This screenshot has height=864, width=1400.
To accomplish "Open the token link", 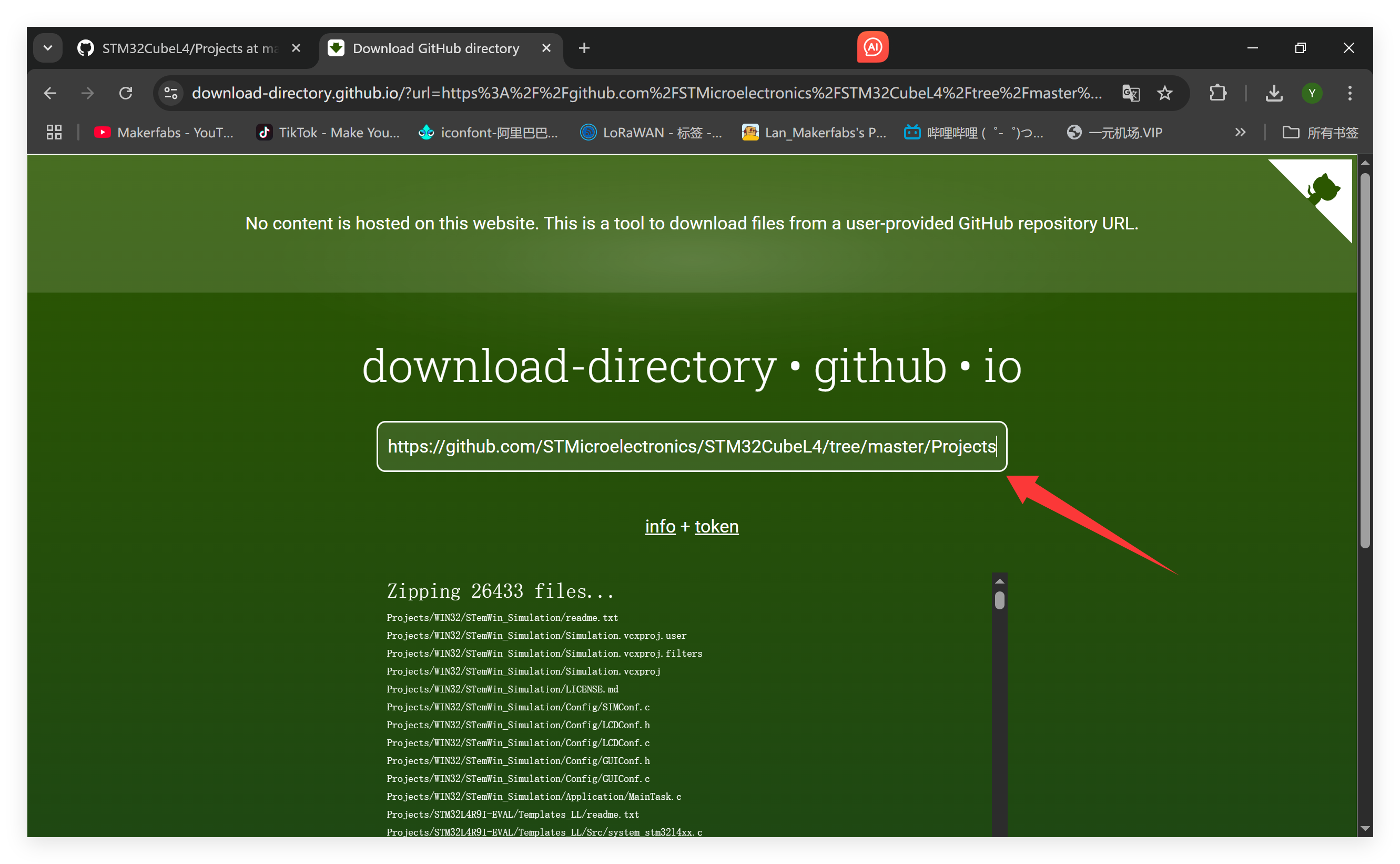I will pyautogui.click(x=716, y=526).
